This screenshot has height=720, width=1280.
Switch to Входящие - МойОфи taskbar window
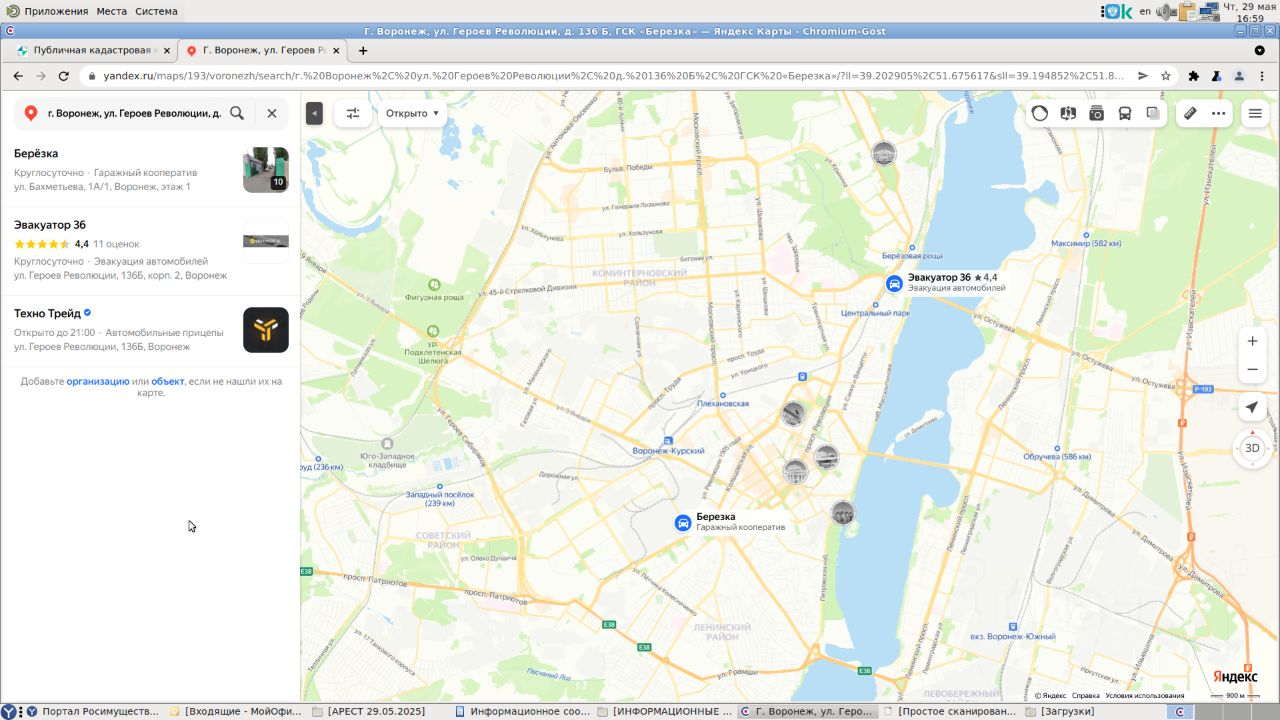click(236, 711)
